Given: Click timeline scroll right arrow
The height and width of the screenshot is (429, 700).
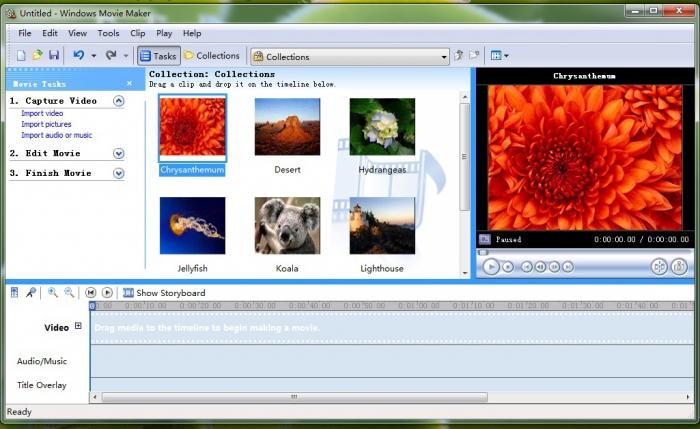Looking at the screenshot, I should (688, 397).
